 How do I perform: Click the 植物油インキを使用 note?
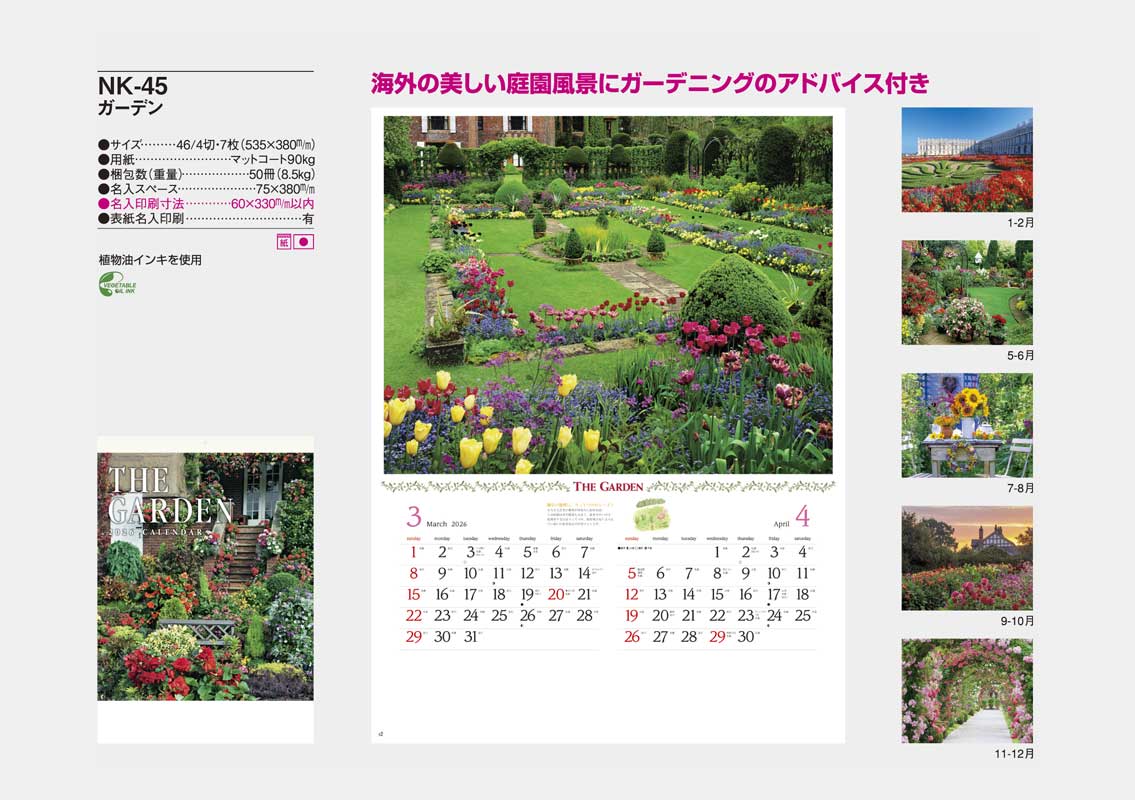tap(151, 260)
